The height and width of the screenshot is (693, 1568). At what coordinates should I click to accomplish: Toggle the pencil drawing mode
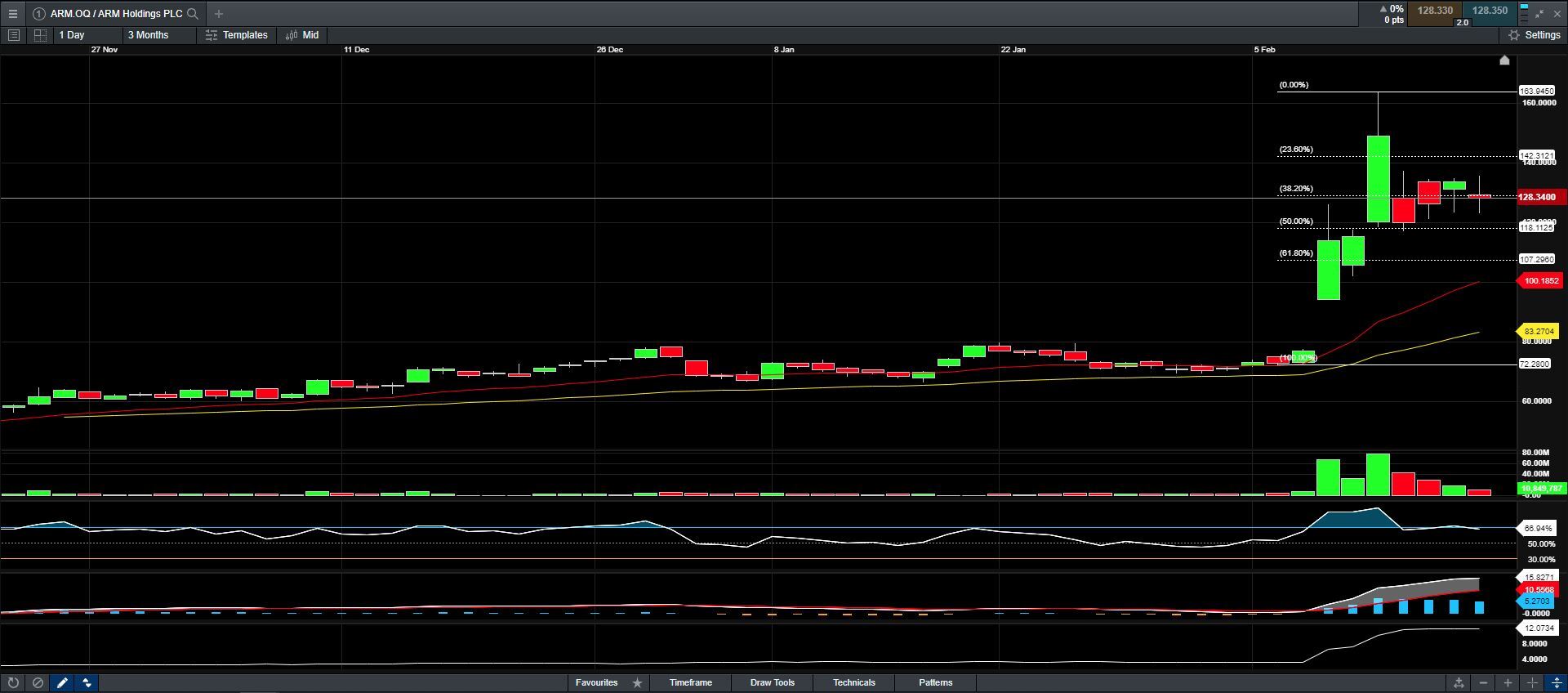pos(62,682)
